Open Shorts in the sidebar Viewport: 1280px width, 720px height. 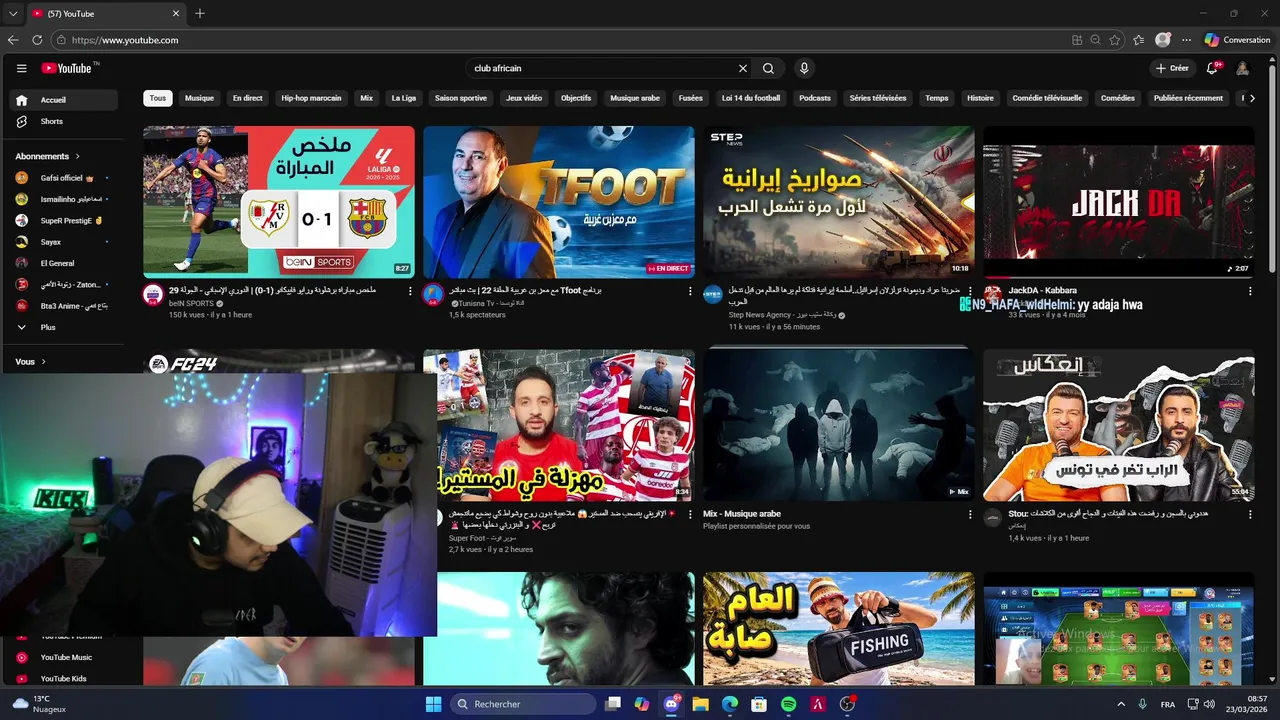64,121
